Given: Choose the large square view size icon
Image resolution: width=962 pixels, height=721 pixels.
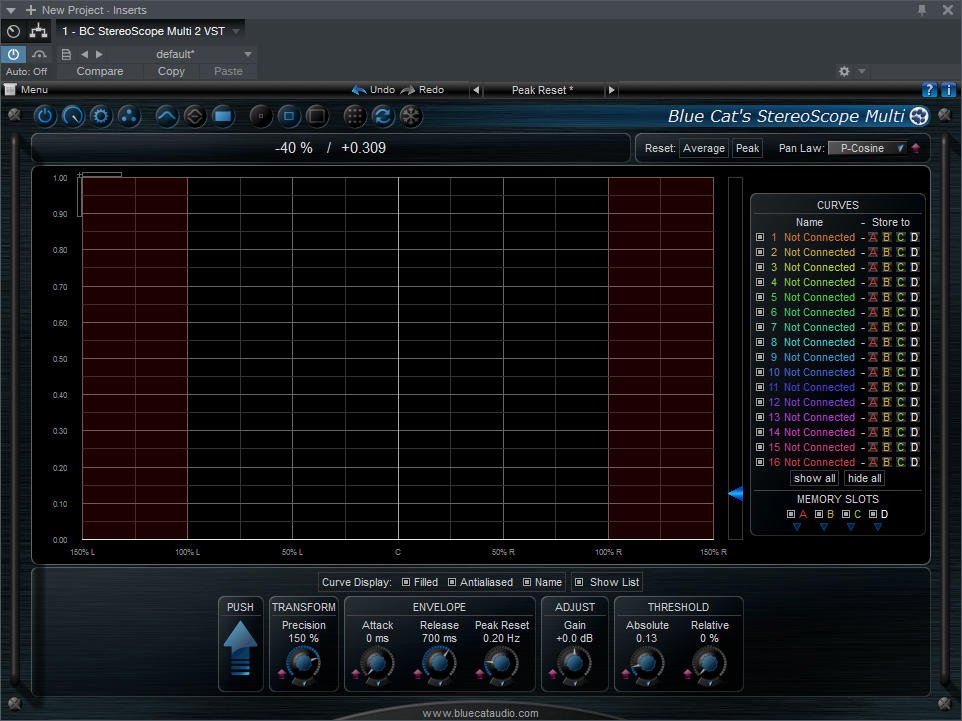Looking at the screenshot, I should coord(317,116).
